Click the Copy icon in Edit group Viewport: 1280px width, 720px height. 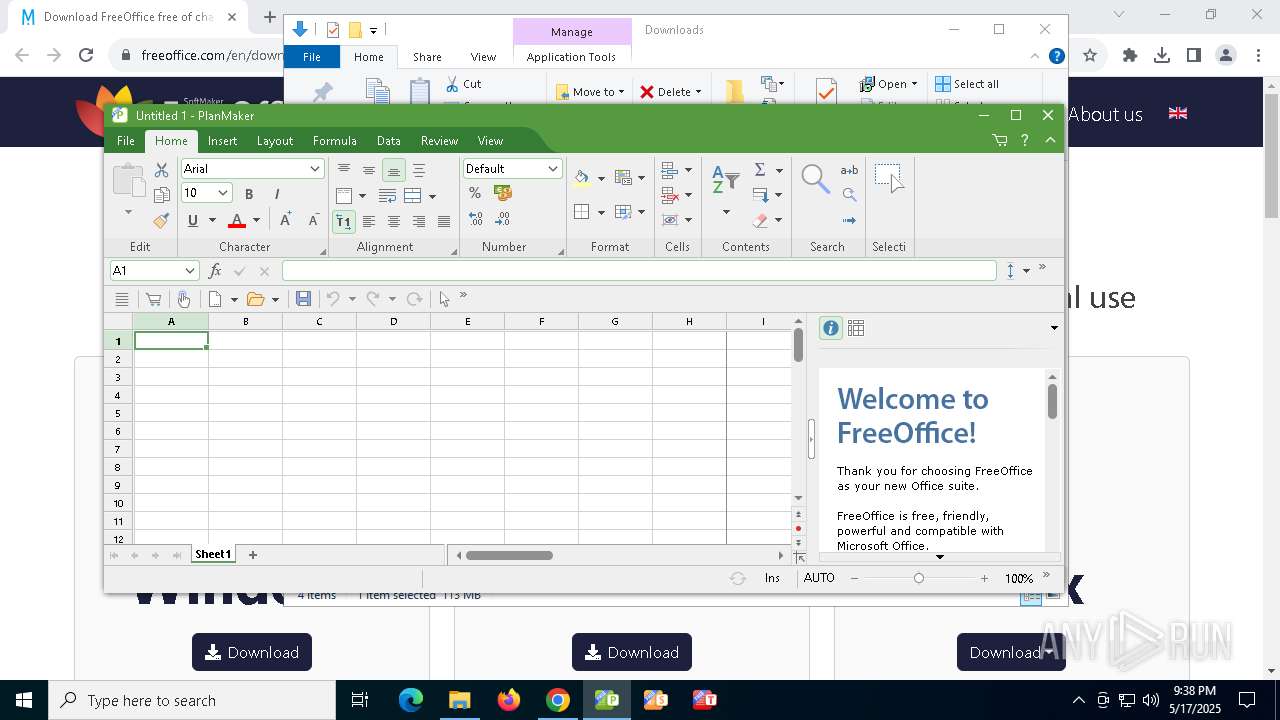(x=162, y=195)
